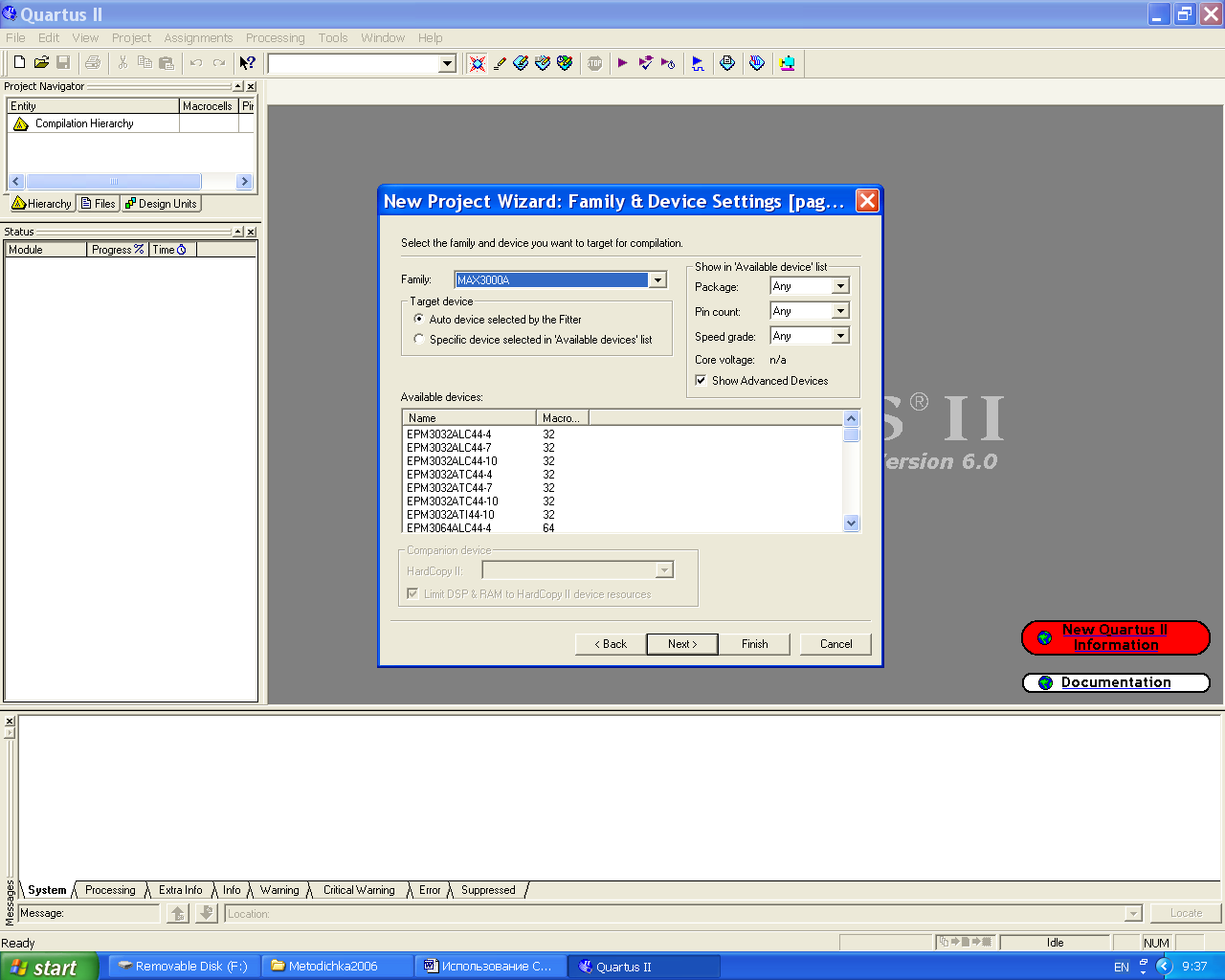1225x980 pixels.
Task: Click the Windows start button
Action: [49, 967]
